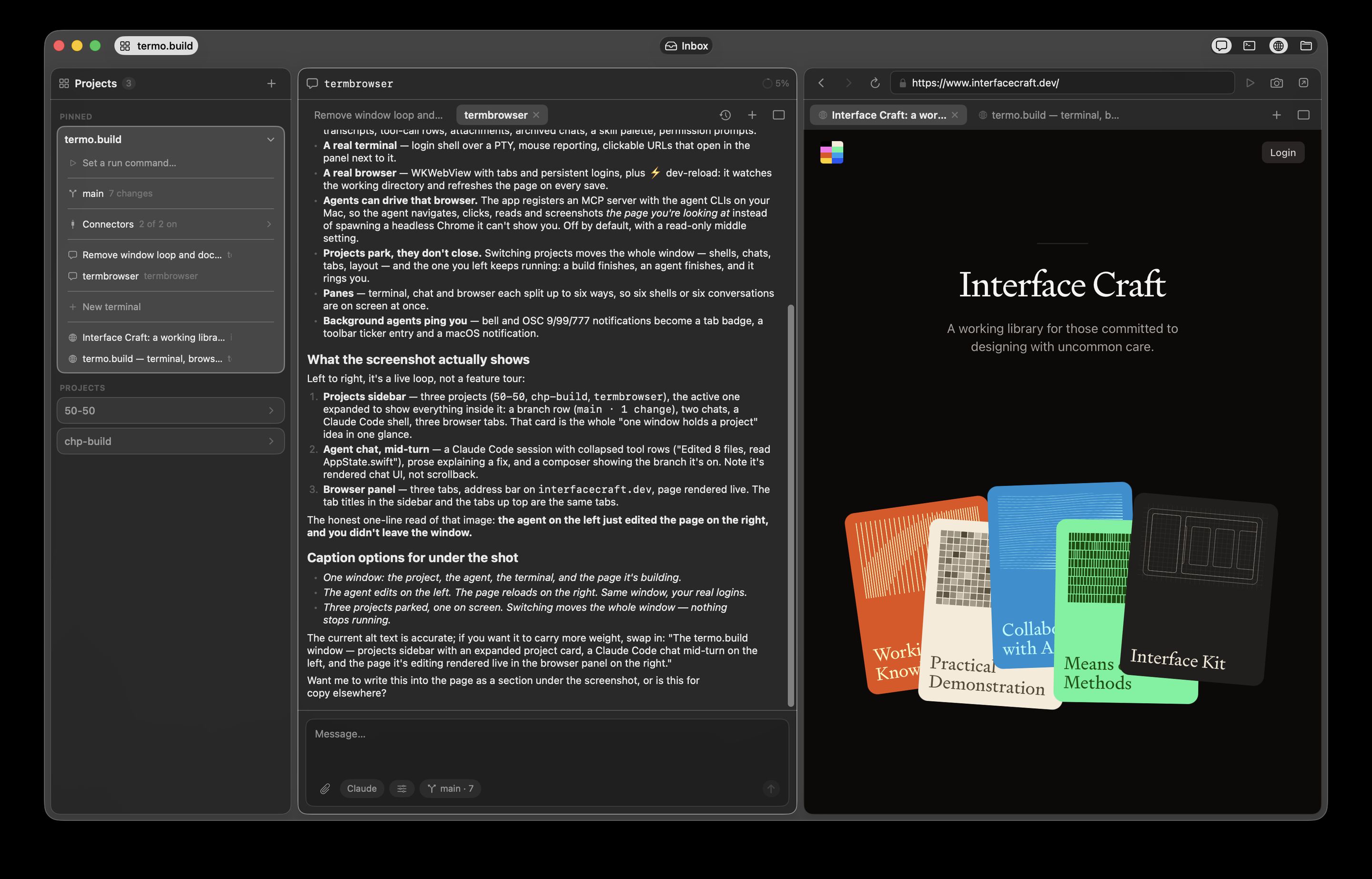Screen dimensions: 1372x879
Task: Click the run play icon in browser toolbar
Action: pyautogui.click(x=1250, y=83)
